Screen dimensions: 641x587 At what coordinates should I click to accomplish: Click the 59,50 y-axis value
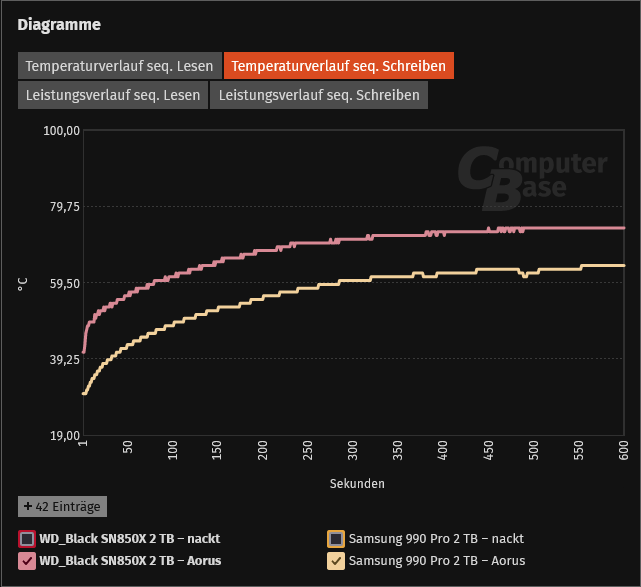[x=65, y=283]
